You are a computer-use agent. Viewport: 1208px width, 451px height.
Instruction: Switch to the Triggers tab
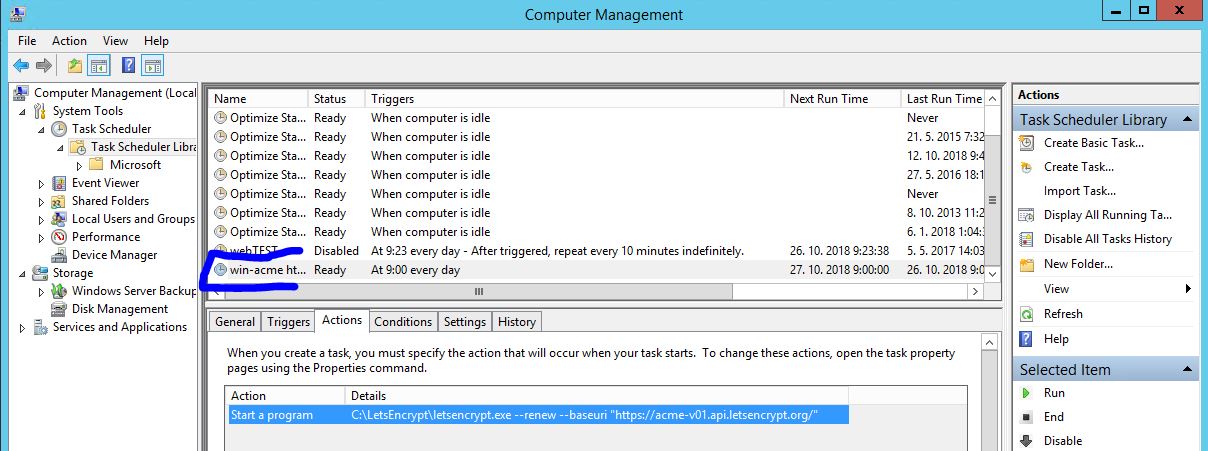(x=288, y=322)
